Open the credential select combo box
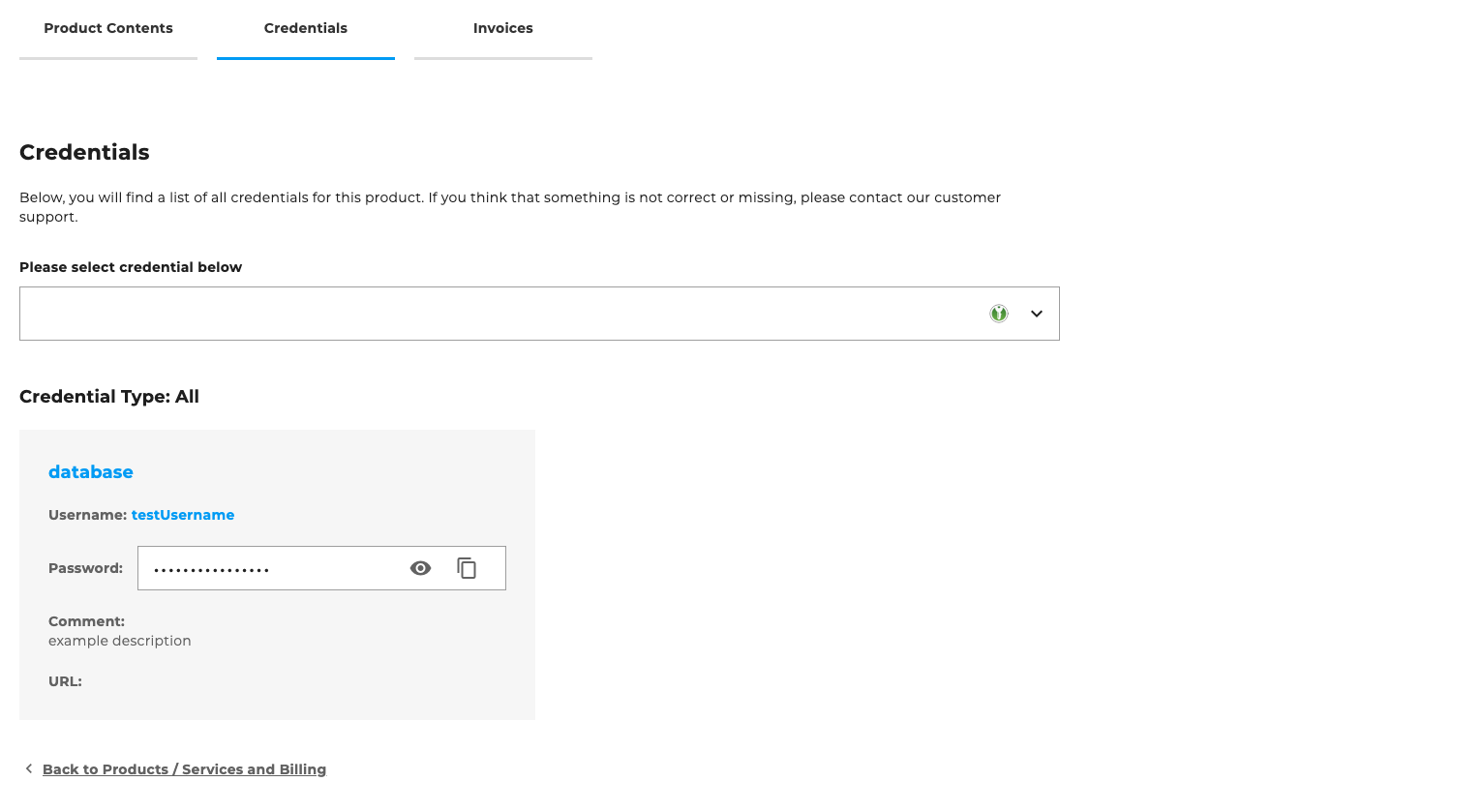 pyautogui.click(x=503, y=314)
